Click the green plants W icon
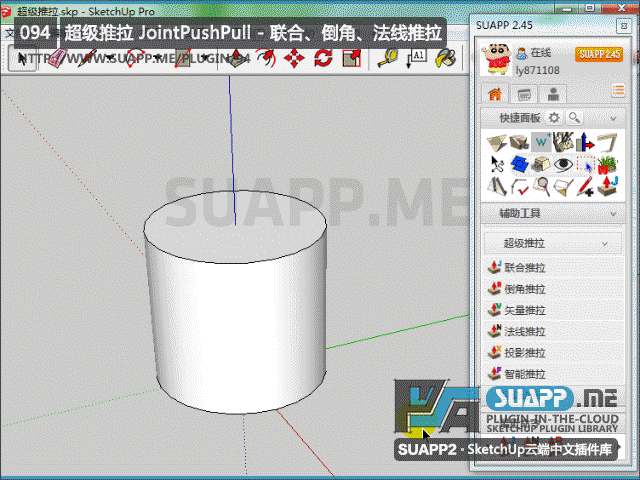This screenshot has height=480, width=640. pos(607,164)
